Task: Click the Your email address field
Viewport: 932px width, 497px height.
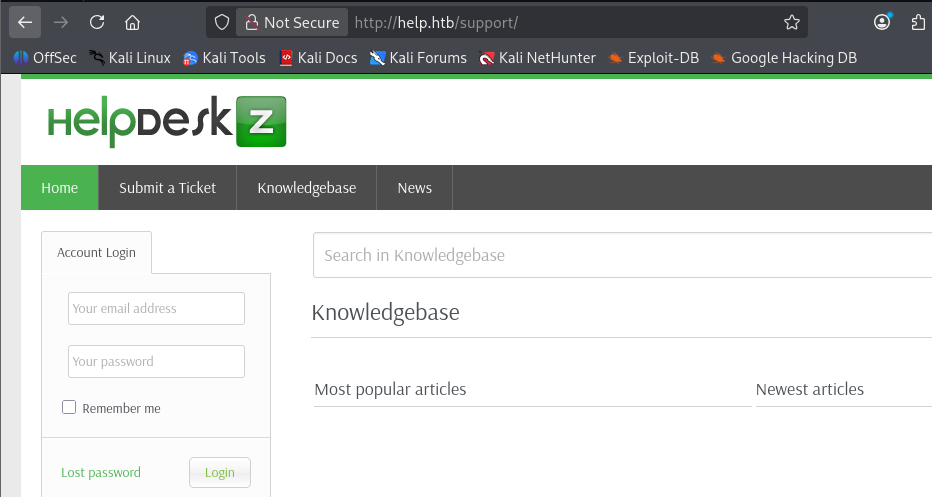Action: 156,309
